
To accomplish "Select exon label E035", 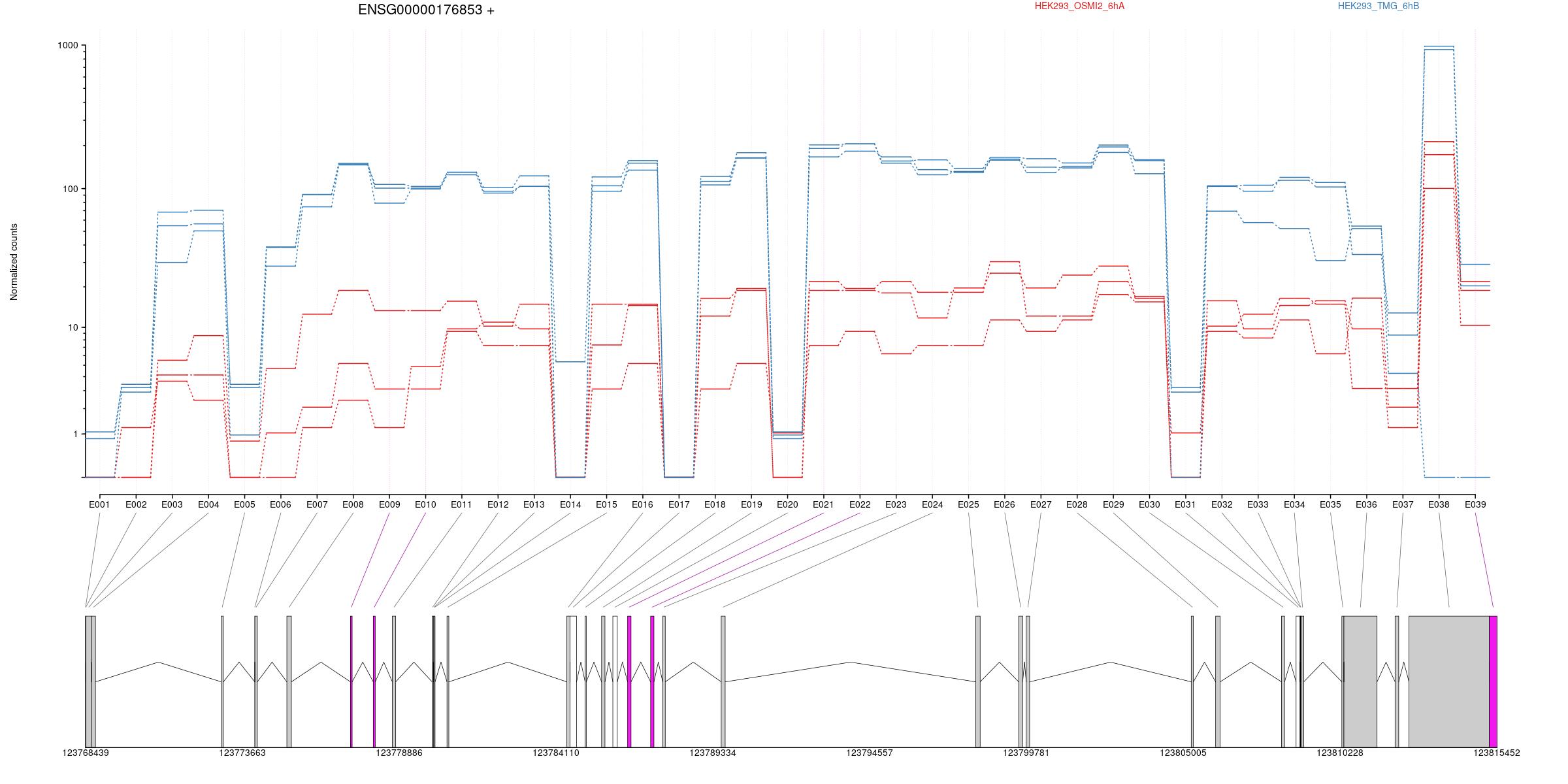I will 1330,504.
